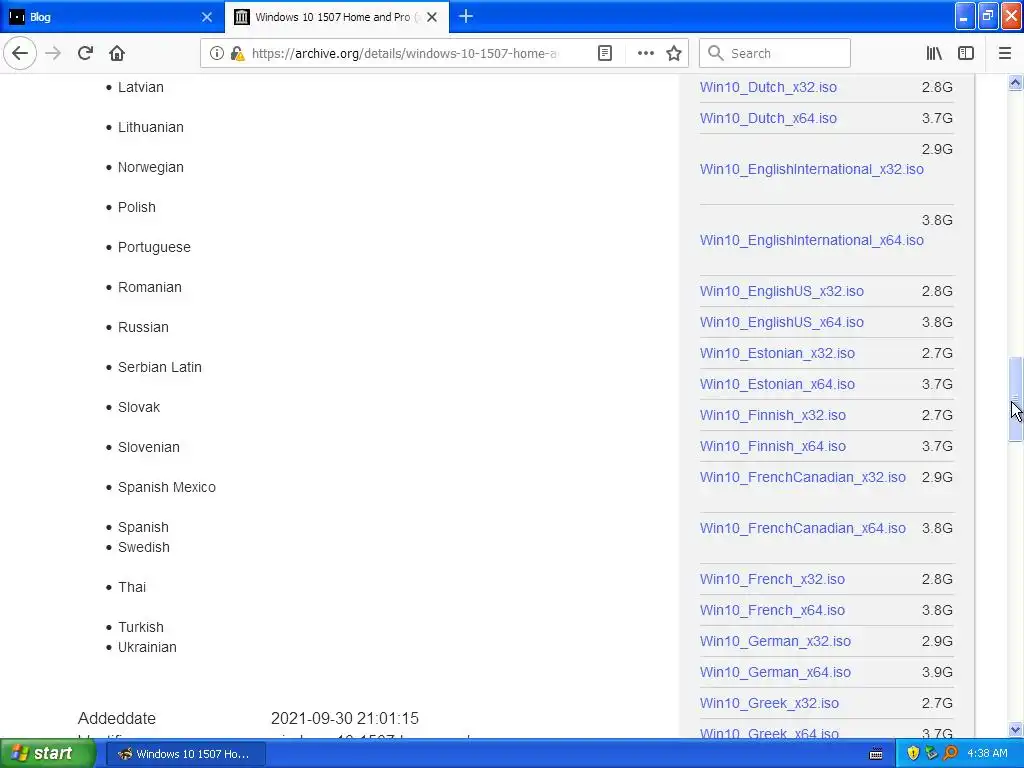This screenshot has width=1024, height=768.
Task: Open the Library icon
Action: point(934,53)
